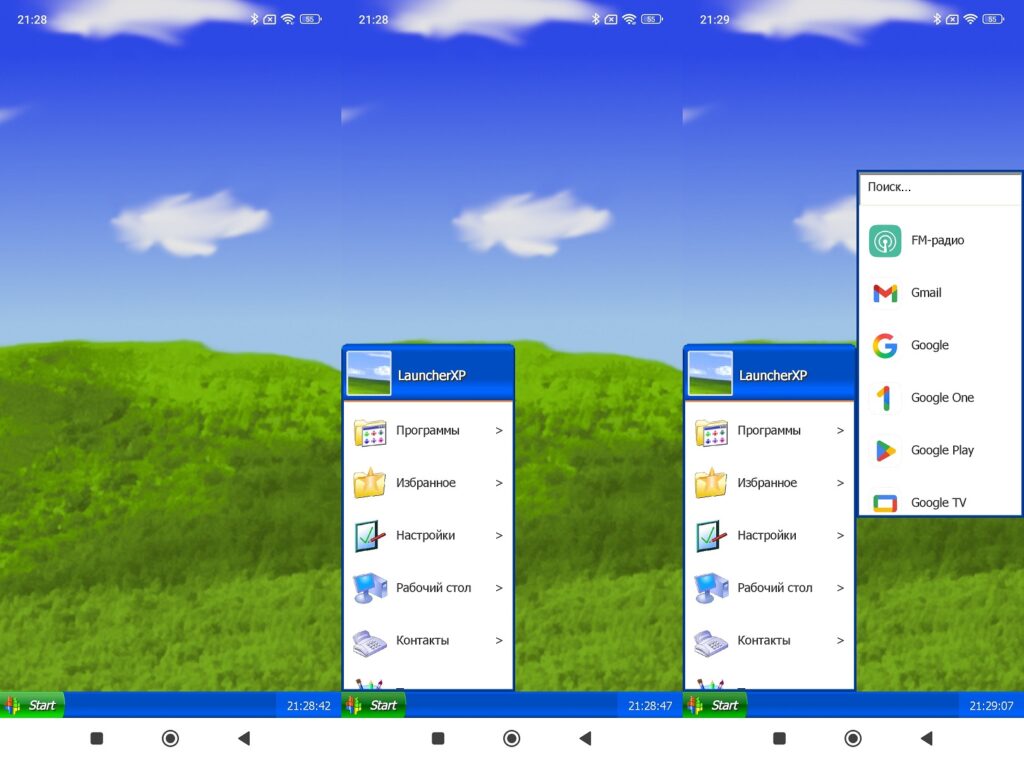Click taskbar clock showing 21:29:07

pos(991,705)
